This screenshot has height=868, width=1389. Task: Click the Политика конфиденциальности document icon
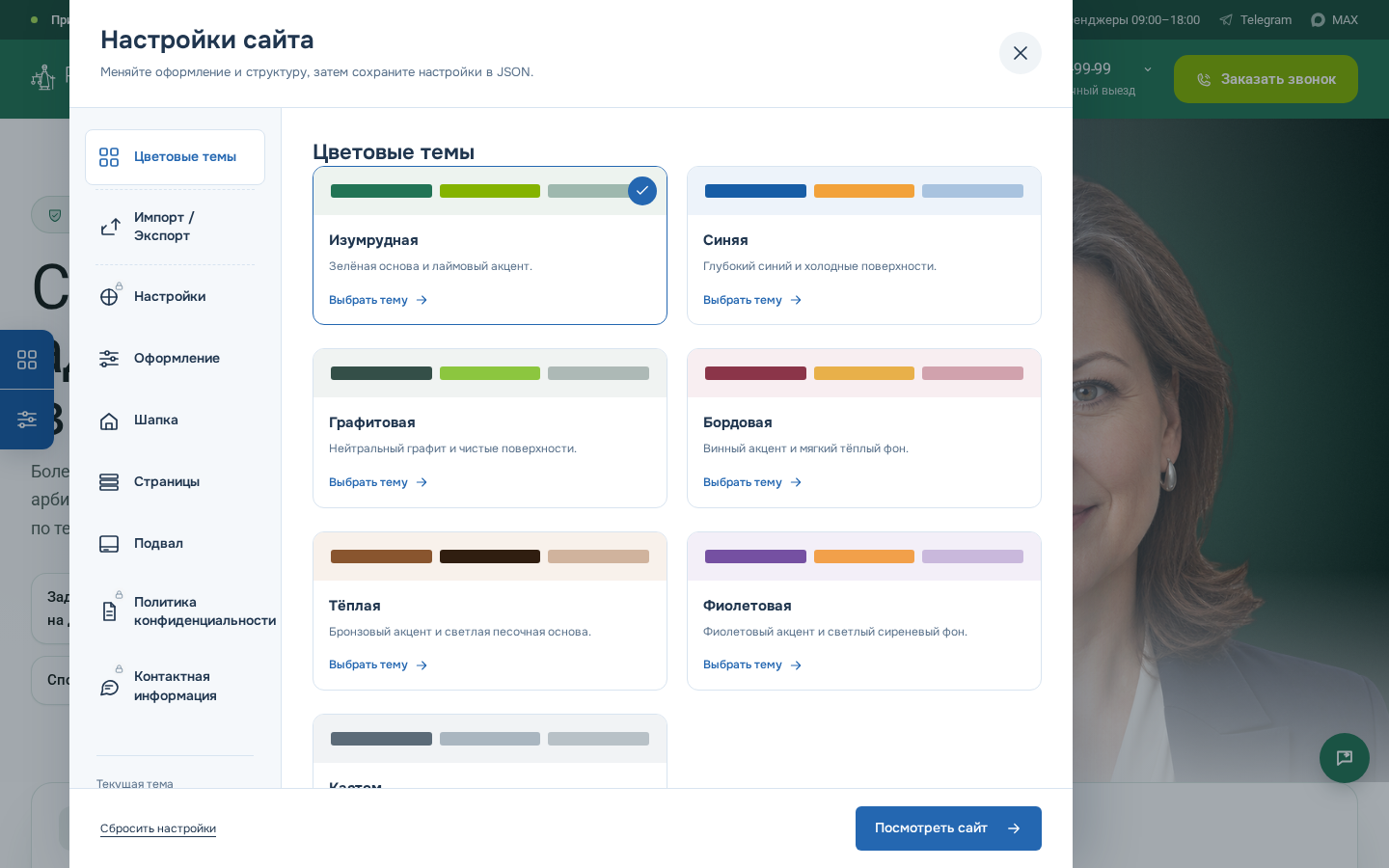click(109, 611)
